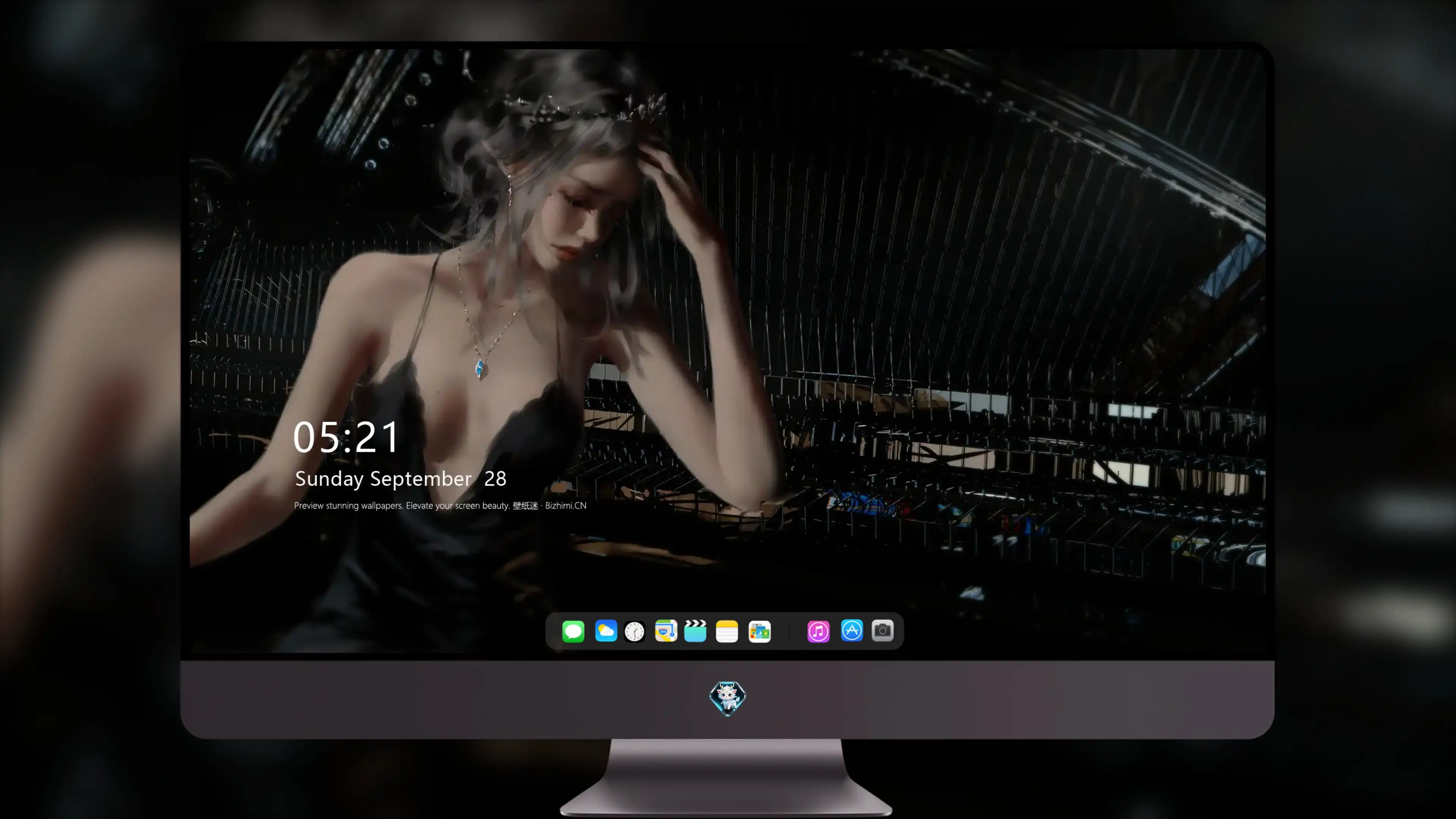
Task: Open the yellow Notes app in dock
Action: pos(727,631)
